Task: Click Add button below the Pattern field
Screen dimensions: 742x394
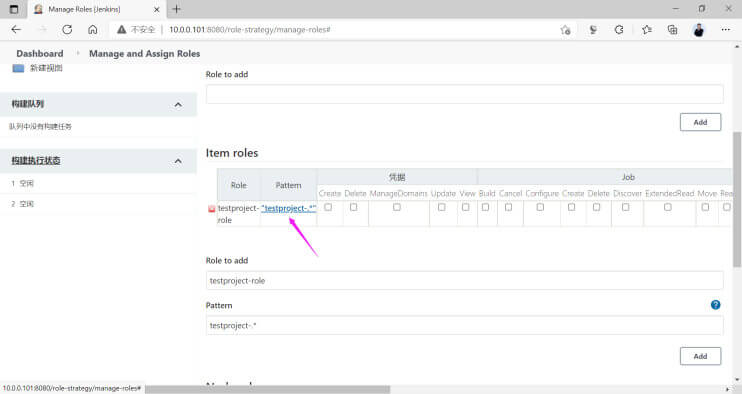Action: (x=700, y=356)
